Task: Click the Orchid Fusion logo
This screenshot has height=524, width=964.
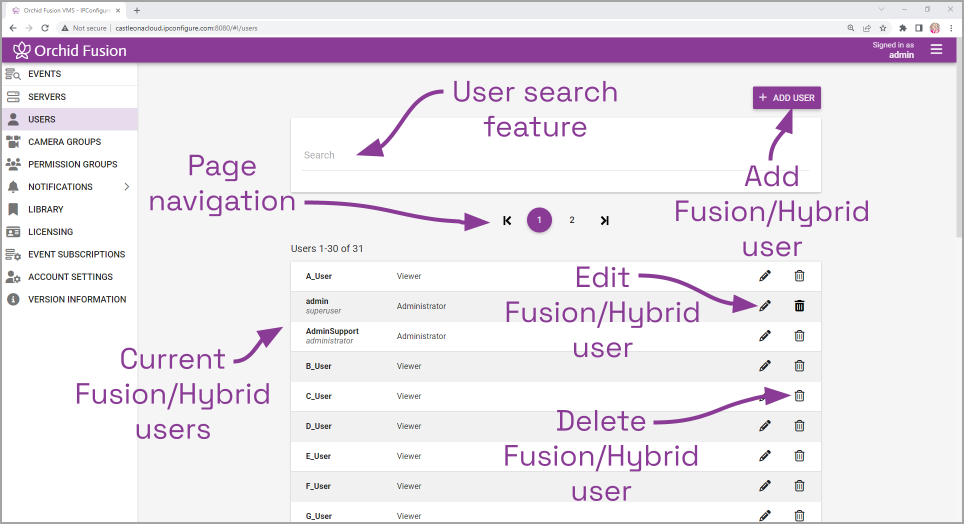Action: 69,50
